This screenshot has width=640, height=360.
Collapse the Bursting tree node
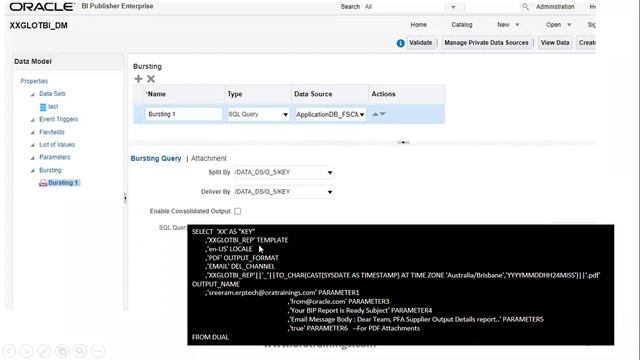(x=32, y=171)
